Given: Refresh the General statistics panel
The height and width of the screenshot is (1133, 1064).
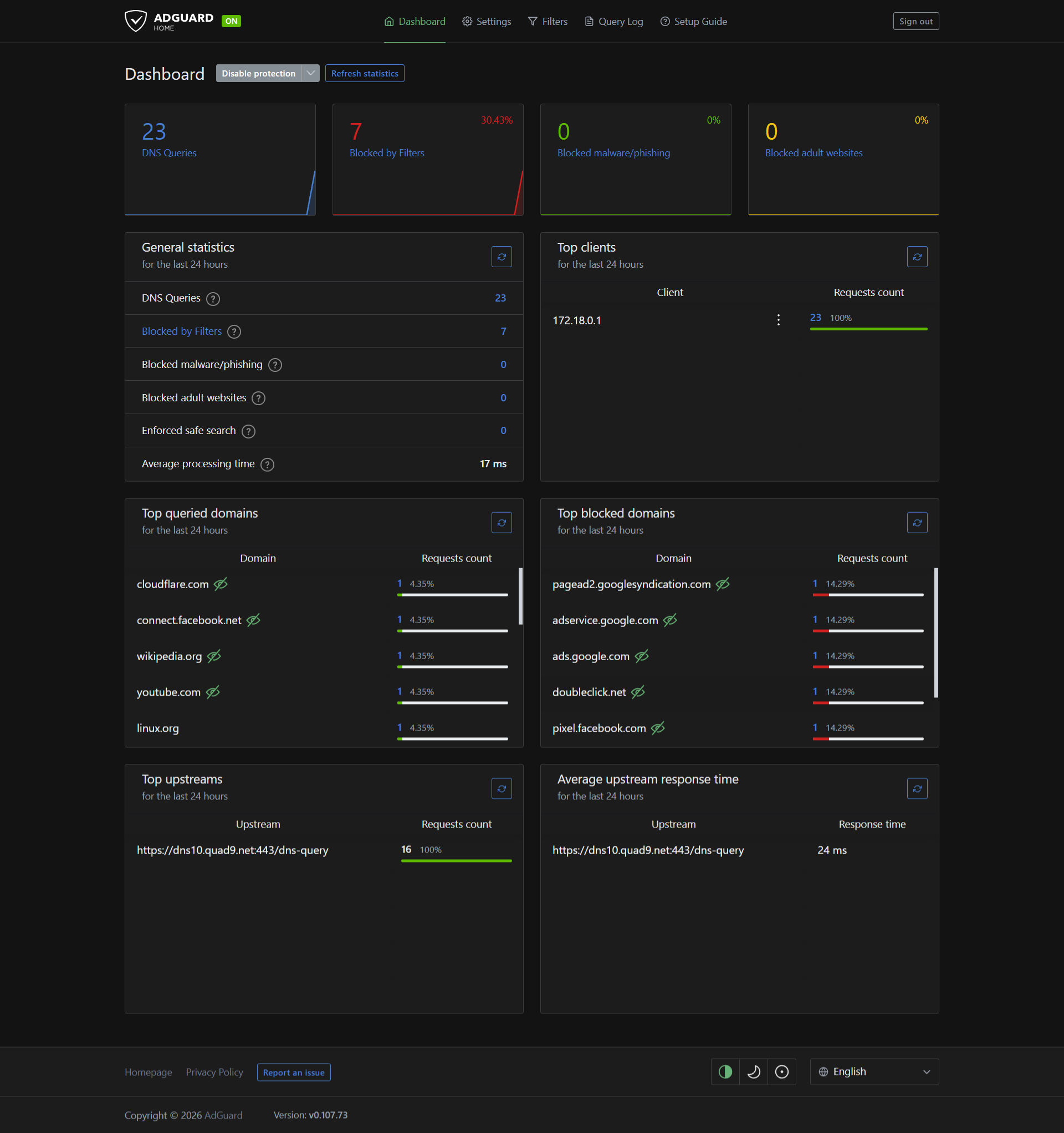Looking at the screenshot, I should (x=501, y=257).
